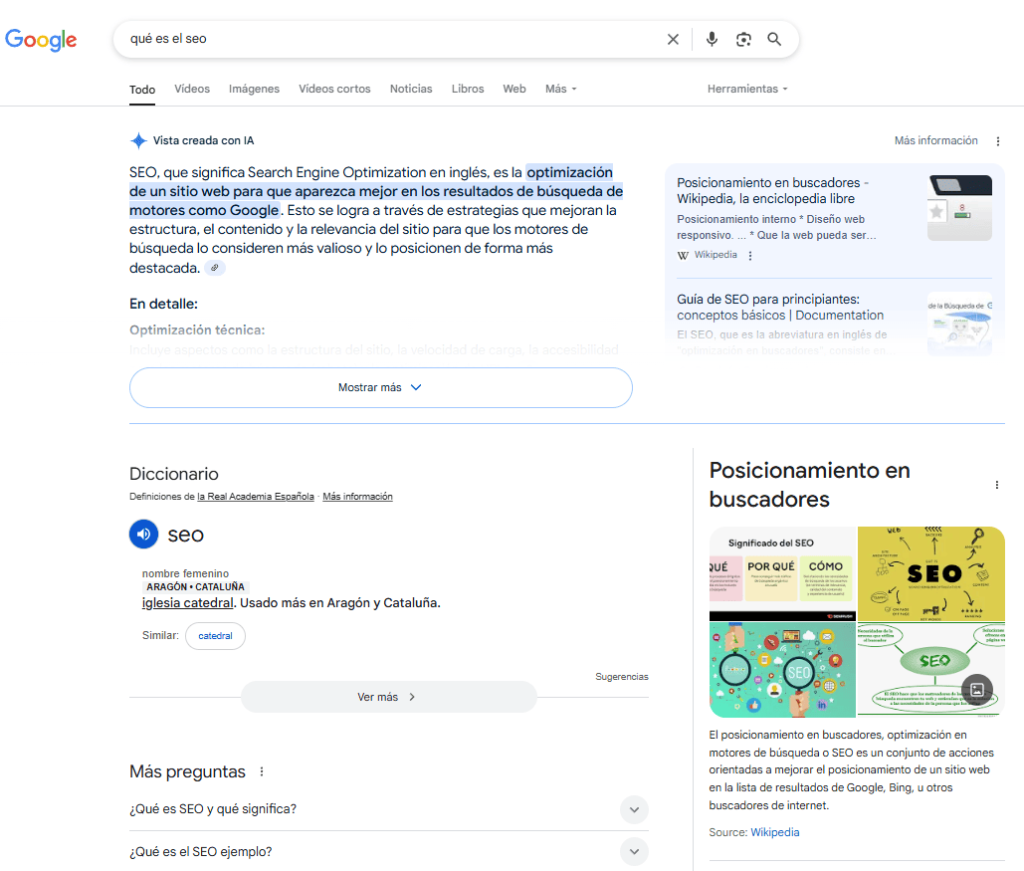Image resolution: width=1024 pixels, height=871 pixels.
Task: Switch to the Todo tab
Action: coord(142,89)
